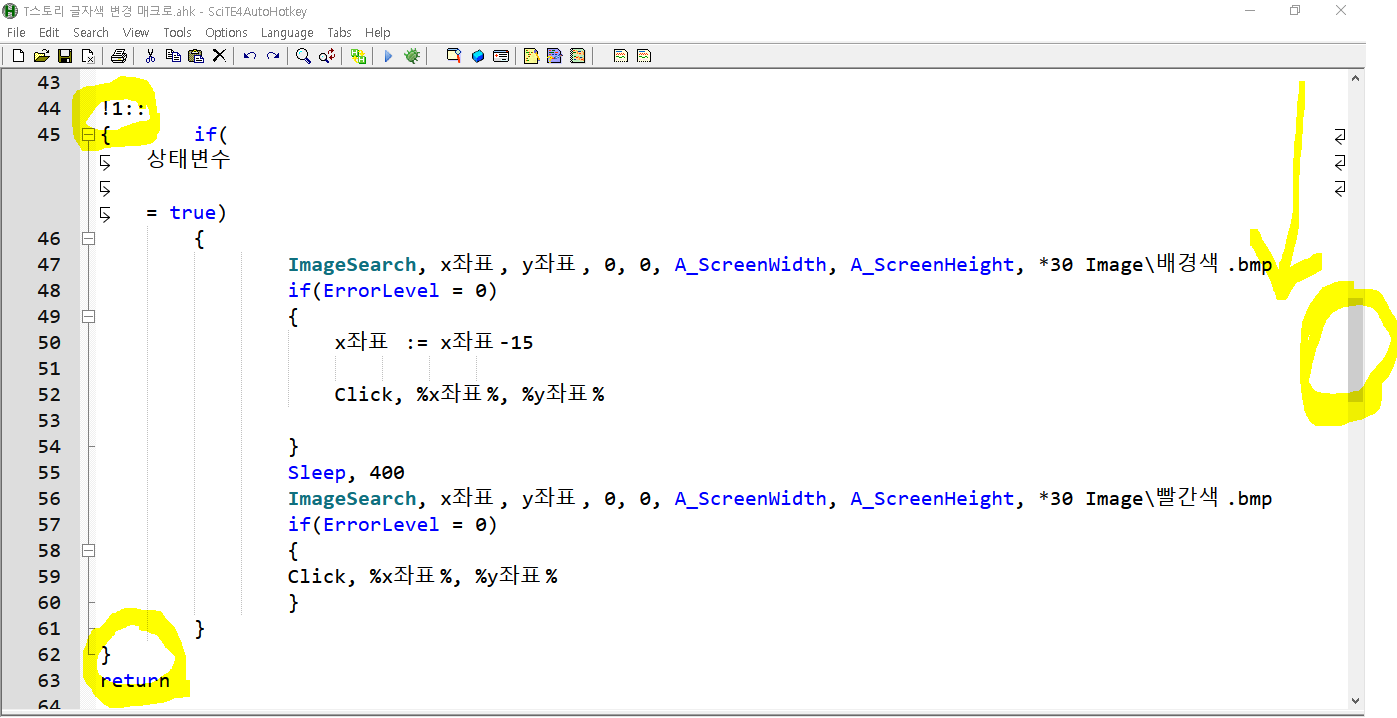Image resolution: width=1397 pixels, height=718 pixels.
Task: Click the '!1::' hotkey label text
Action: pos(124,108)
